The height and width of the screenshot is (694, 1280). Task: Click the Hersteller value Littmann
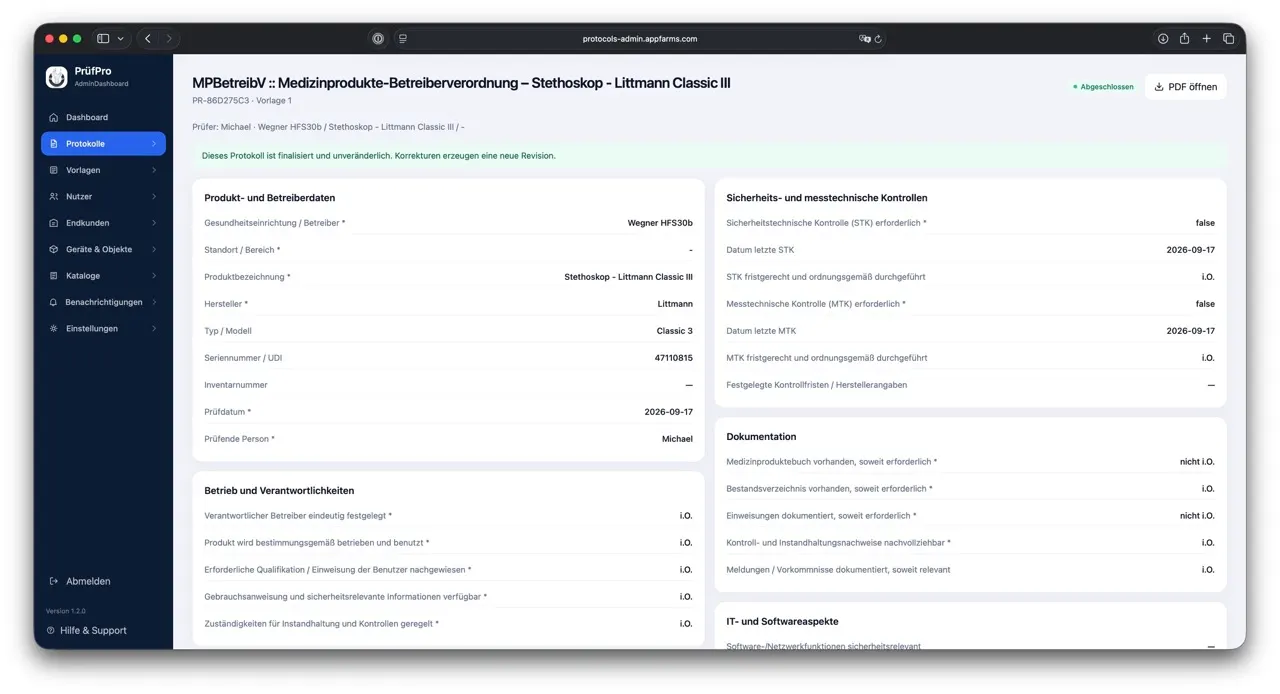pos(675,304)
